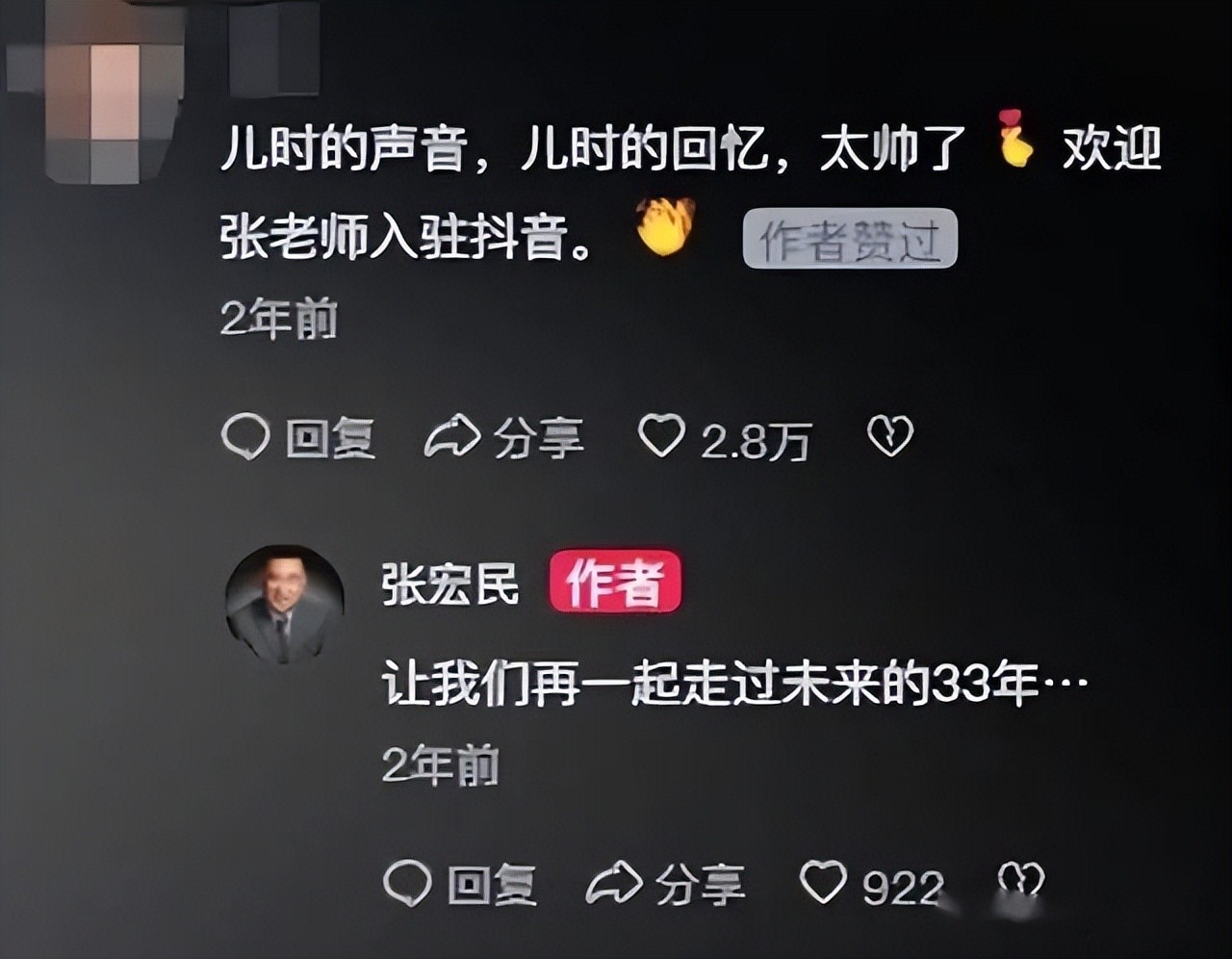Click the comment text 让我们再一起走过未来的33年
The image size is (1232, 959).
tap(710, 687)
